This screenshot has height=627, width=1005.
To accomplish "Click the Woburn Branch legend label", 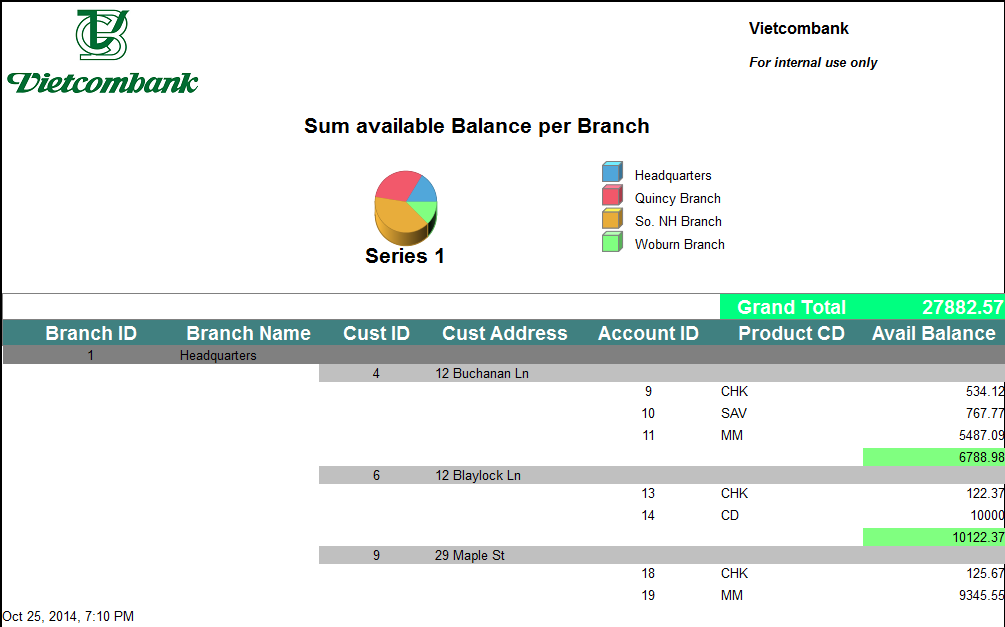I will click(679, 245).
